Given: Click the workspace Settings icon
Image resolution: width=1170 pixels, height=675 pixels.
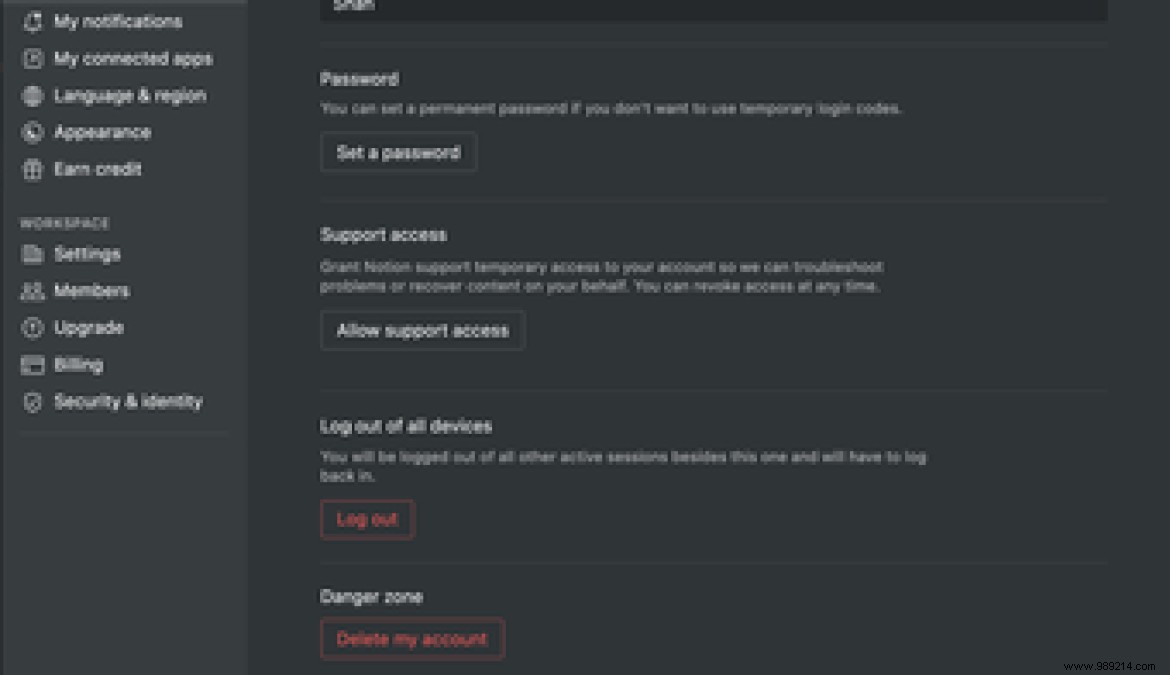Looking at the screenshot, I should [33, 254].
